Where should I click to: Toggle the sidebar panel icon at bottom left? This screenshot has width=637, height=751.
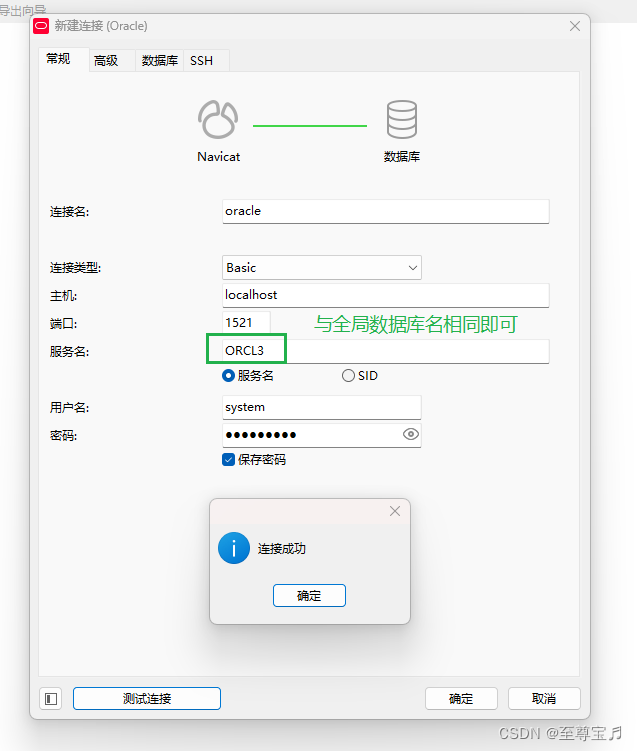coord(51,699)
